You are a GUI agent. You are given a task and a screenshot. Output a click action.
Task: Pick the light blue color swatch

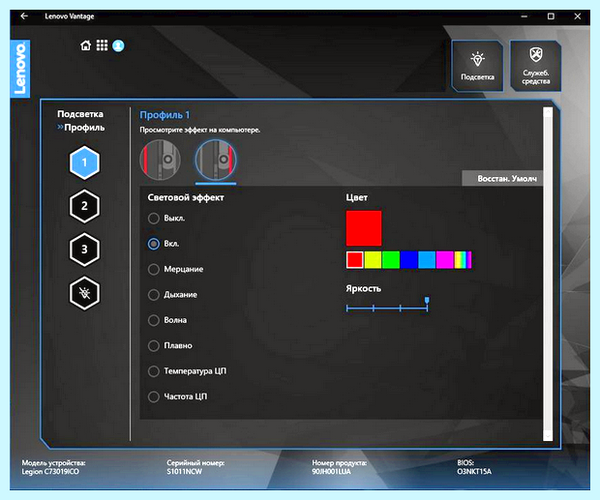click(x=427, y=260)
